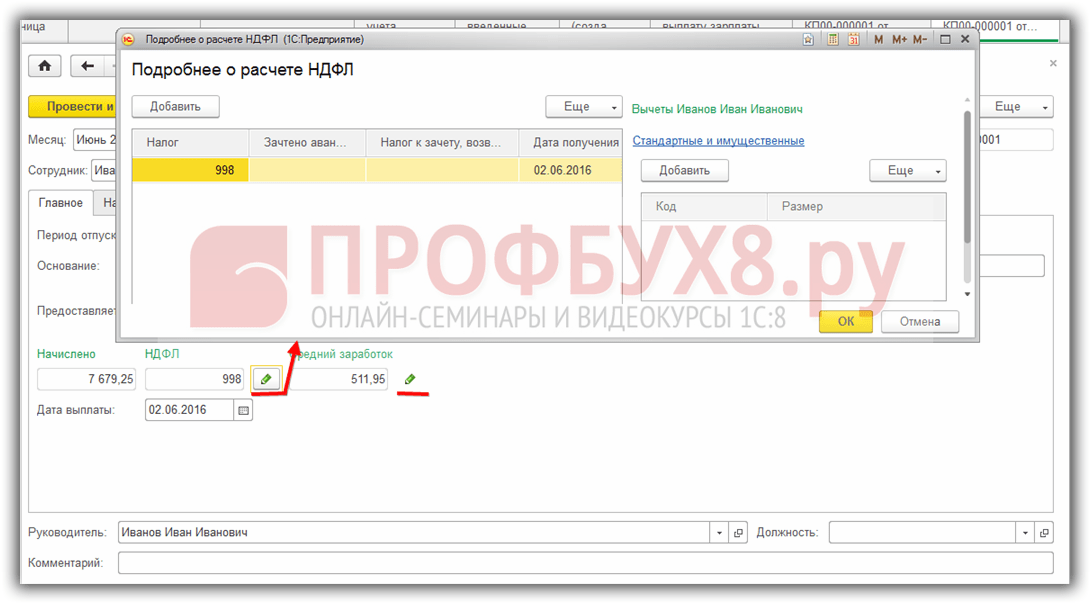Add a row to the tax table
This screenshot has width=1091, height=604.
[175, 106]
